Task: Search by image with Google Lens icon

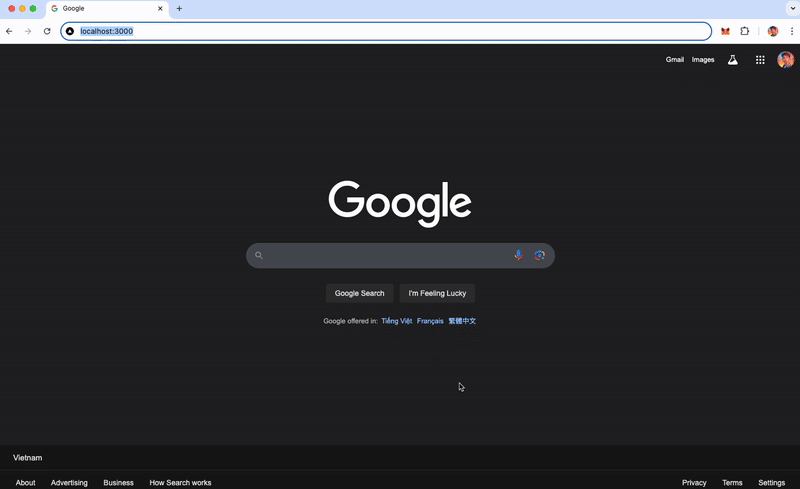Action: [x=539, y=255]
